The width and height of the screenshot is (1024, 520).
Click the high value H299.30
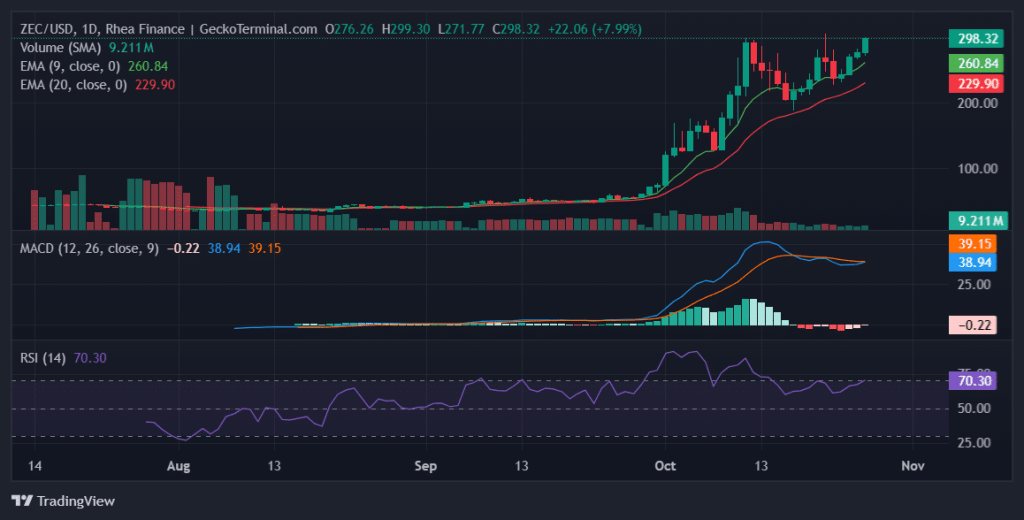click(x=406, y=29)
